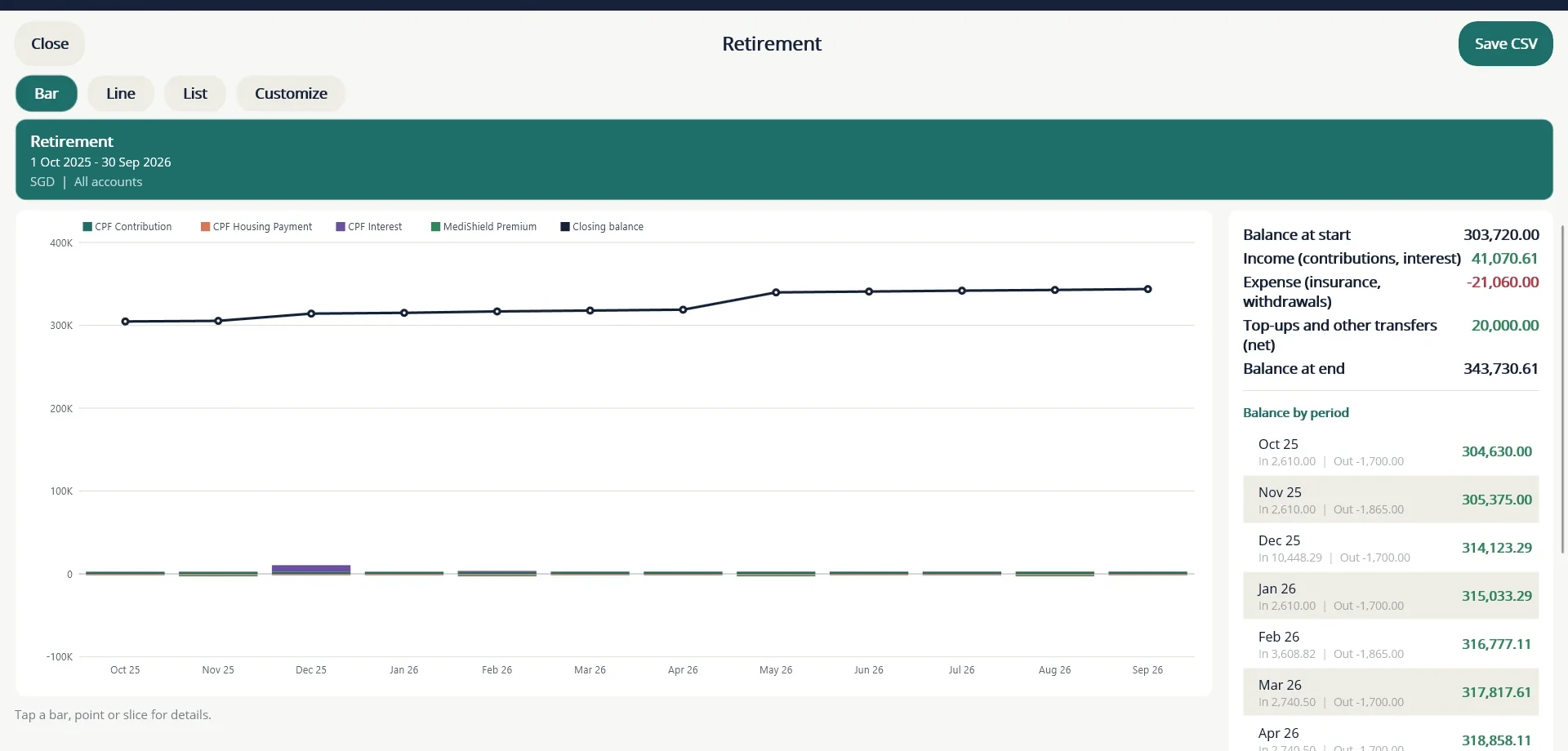Select the May 26 closing balance point
Image resolution: width=1568 pixels, height=751 pixels.
[x=776, y=292]
